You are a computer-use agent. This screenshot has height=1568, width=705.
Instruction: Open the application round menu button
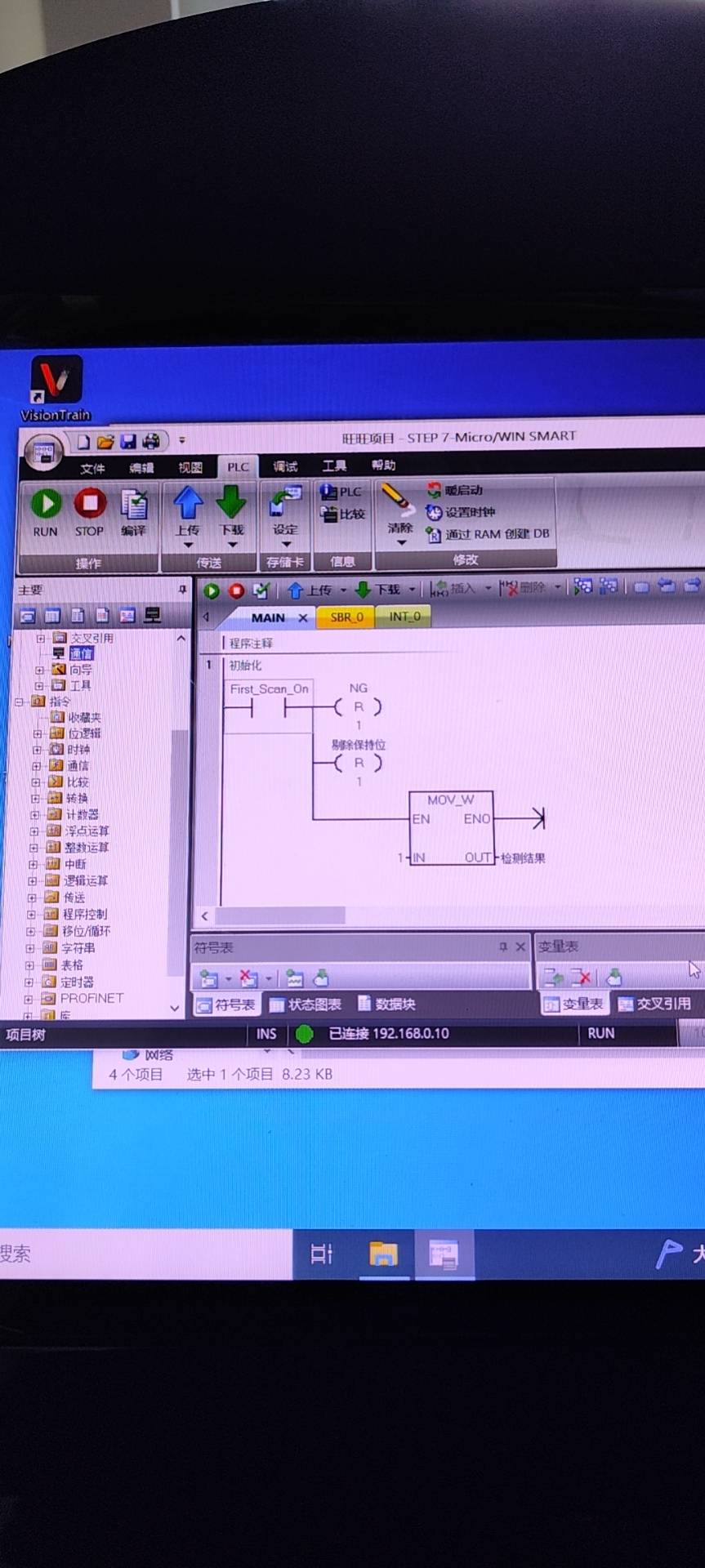tap(43, 452)
